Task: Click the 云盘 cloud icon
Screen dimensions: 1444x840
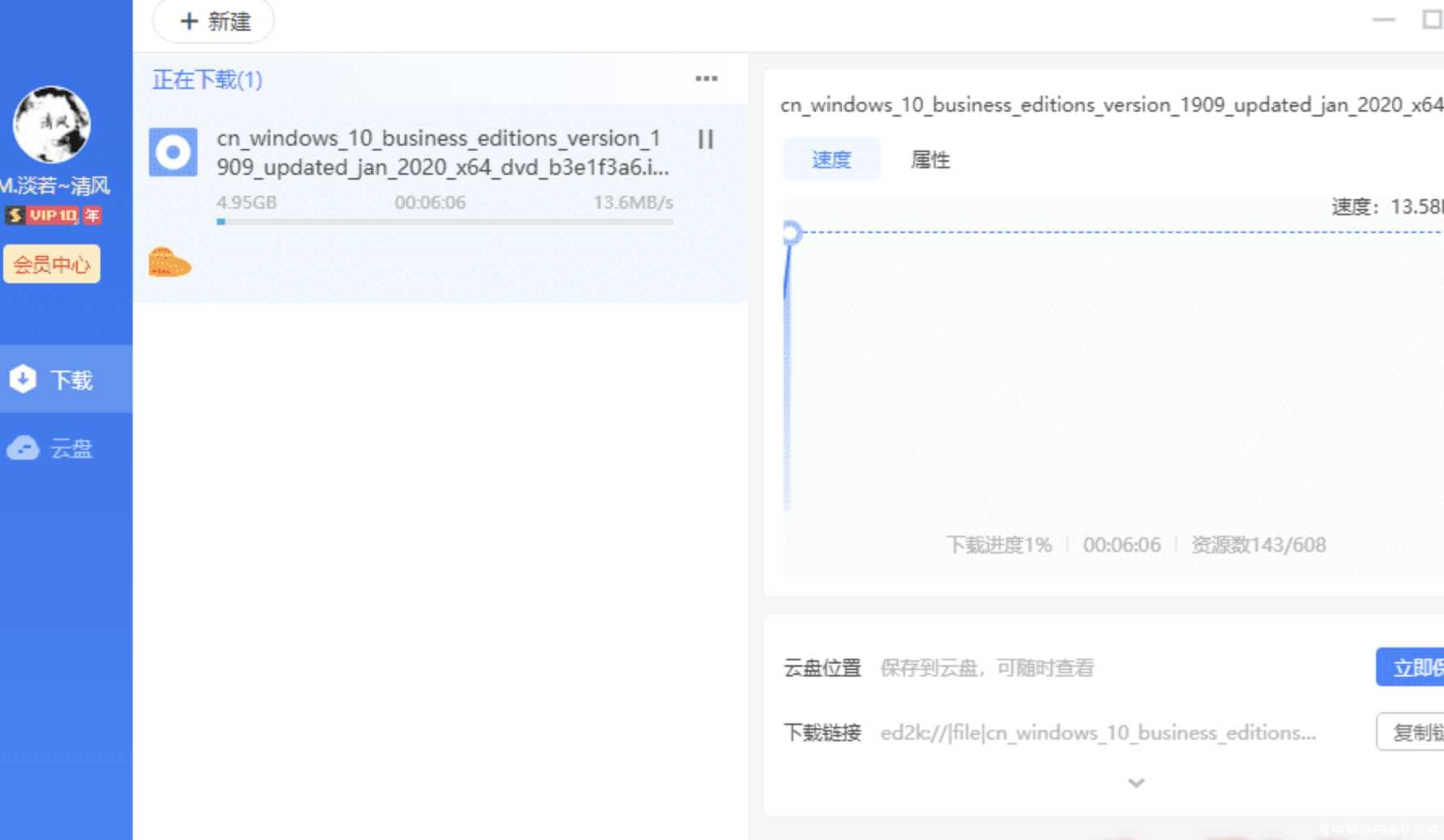Action: point(23,448)
